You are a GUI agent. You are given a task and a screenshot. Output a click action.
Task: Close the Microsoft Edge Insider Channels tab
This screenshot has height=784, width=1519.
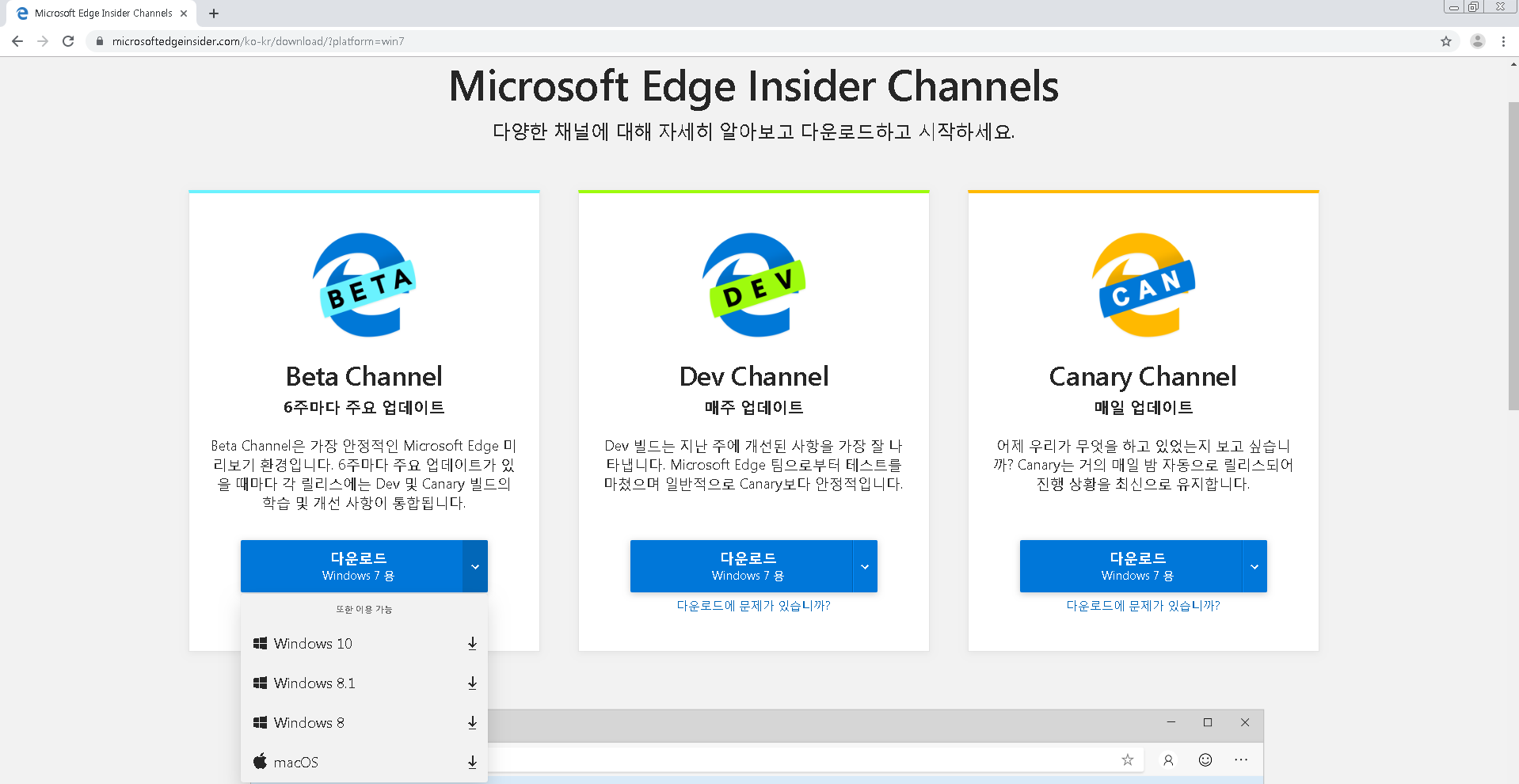[184, 13]
